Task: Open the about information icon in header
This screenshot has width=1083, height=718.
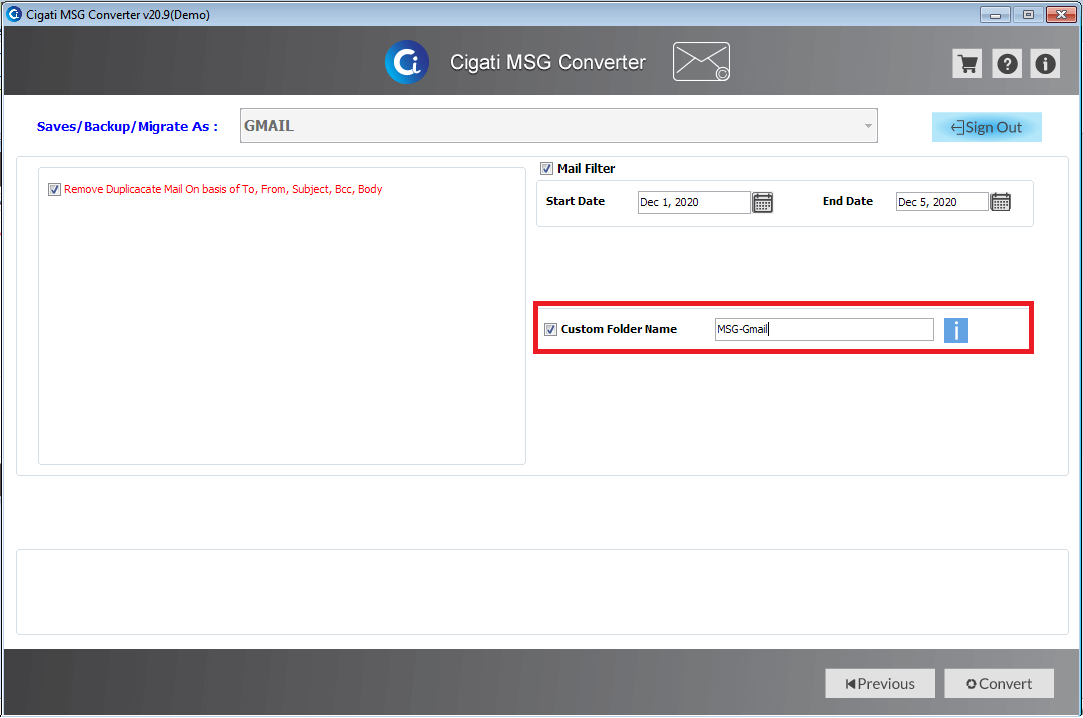Action: [x=1045, y=64]
